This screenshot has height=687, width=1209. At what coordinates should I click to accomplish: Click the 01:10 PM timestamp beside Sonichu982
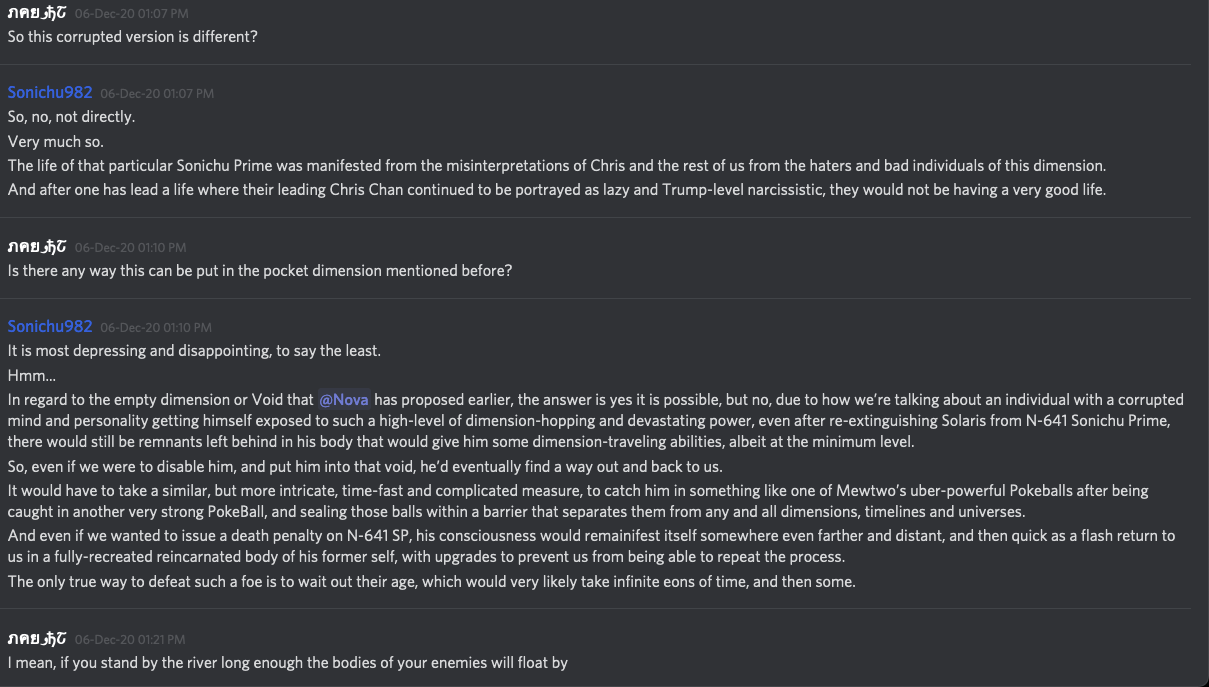click(157, 327)
